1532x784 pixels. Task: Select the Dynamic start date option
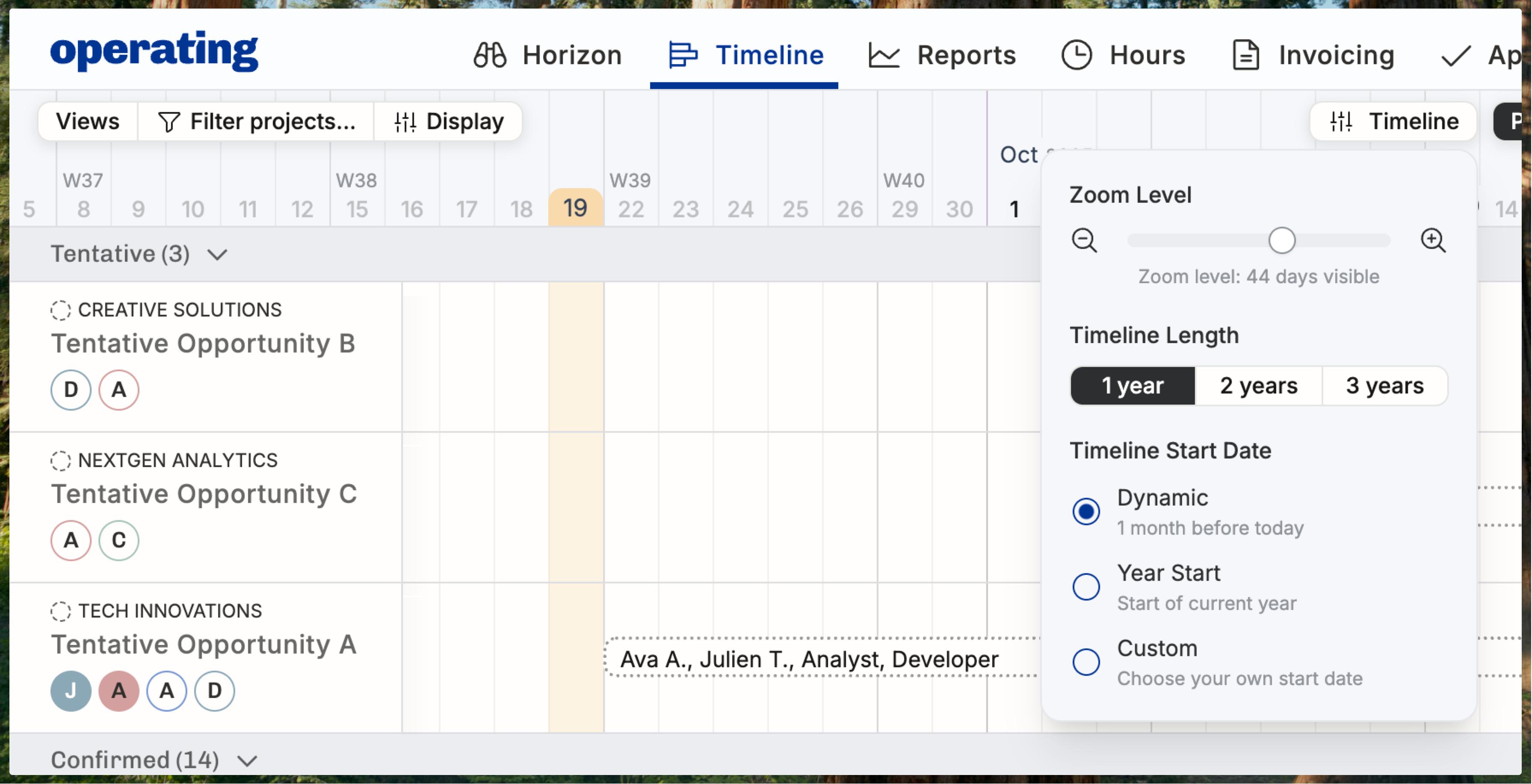coord(1086,512)
